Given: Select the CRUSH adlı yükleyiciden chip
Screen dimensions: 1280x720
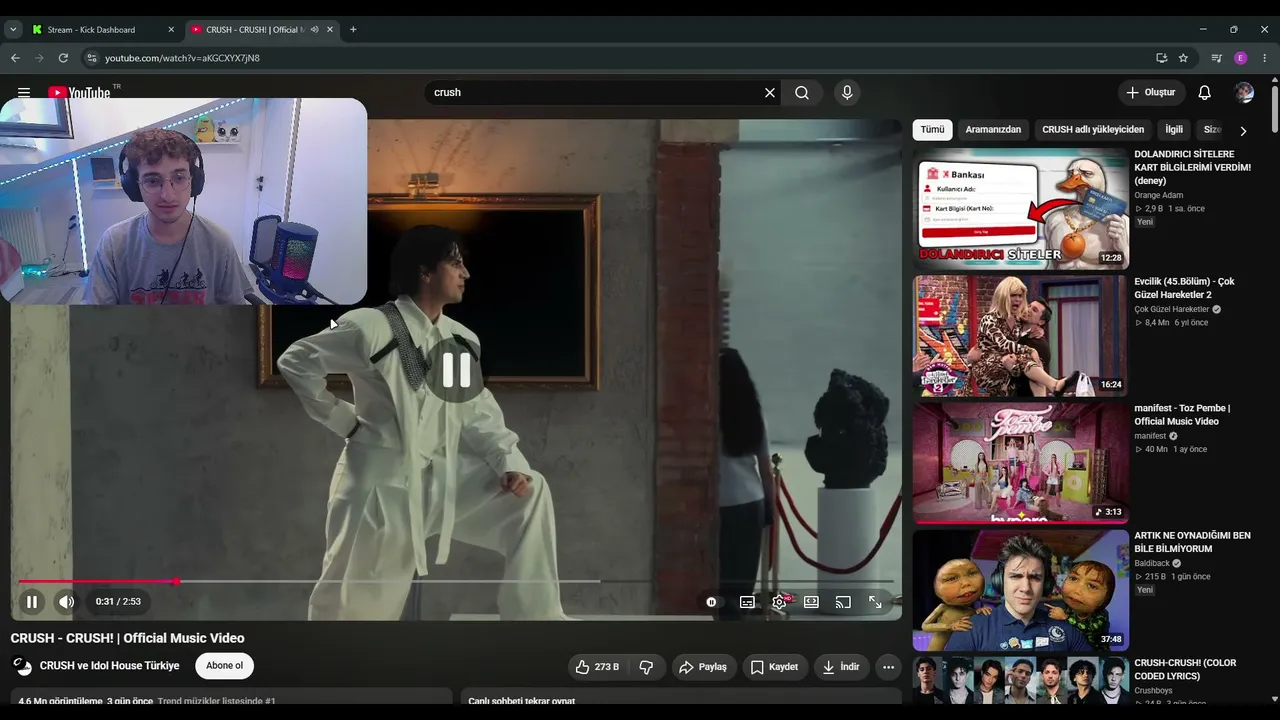Looking at the screenshot, I should [x=1093, y=130].
